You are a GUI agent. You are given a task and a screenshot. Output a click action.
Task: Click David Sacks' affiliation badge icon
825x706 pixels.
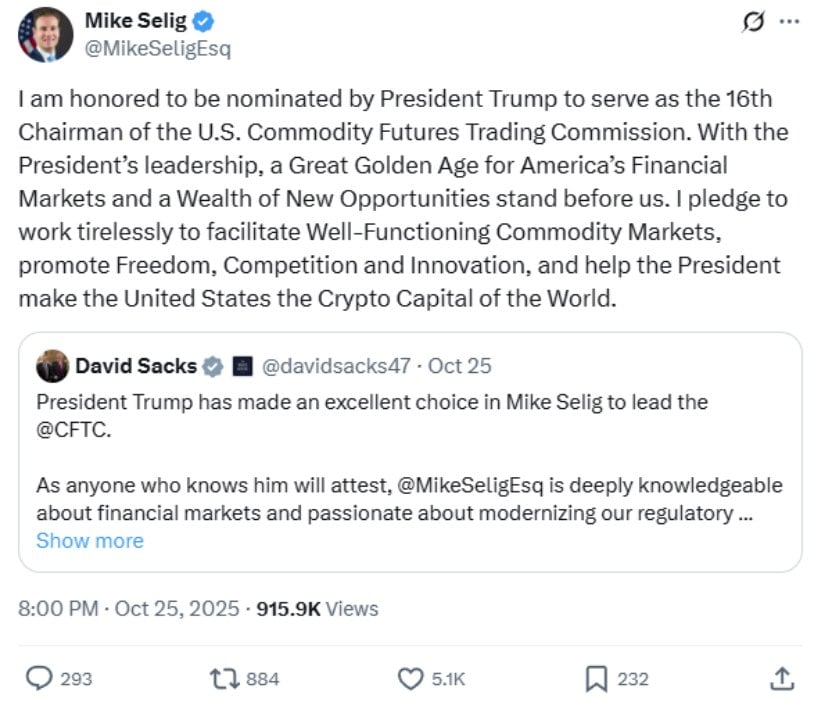241,366
